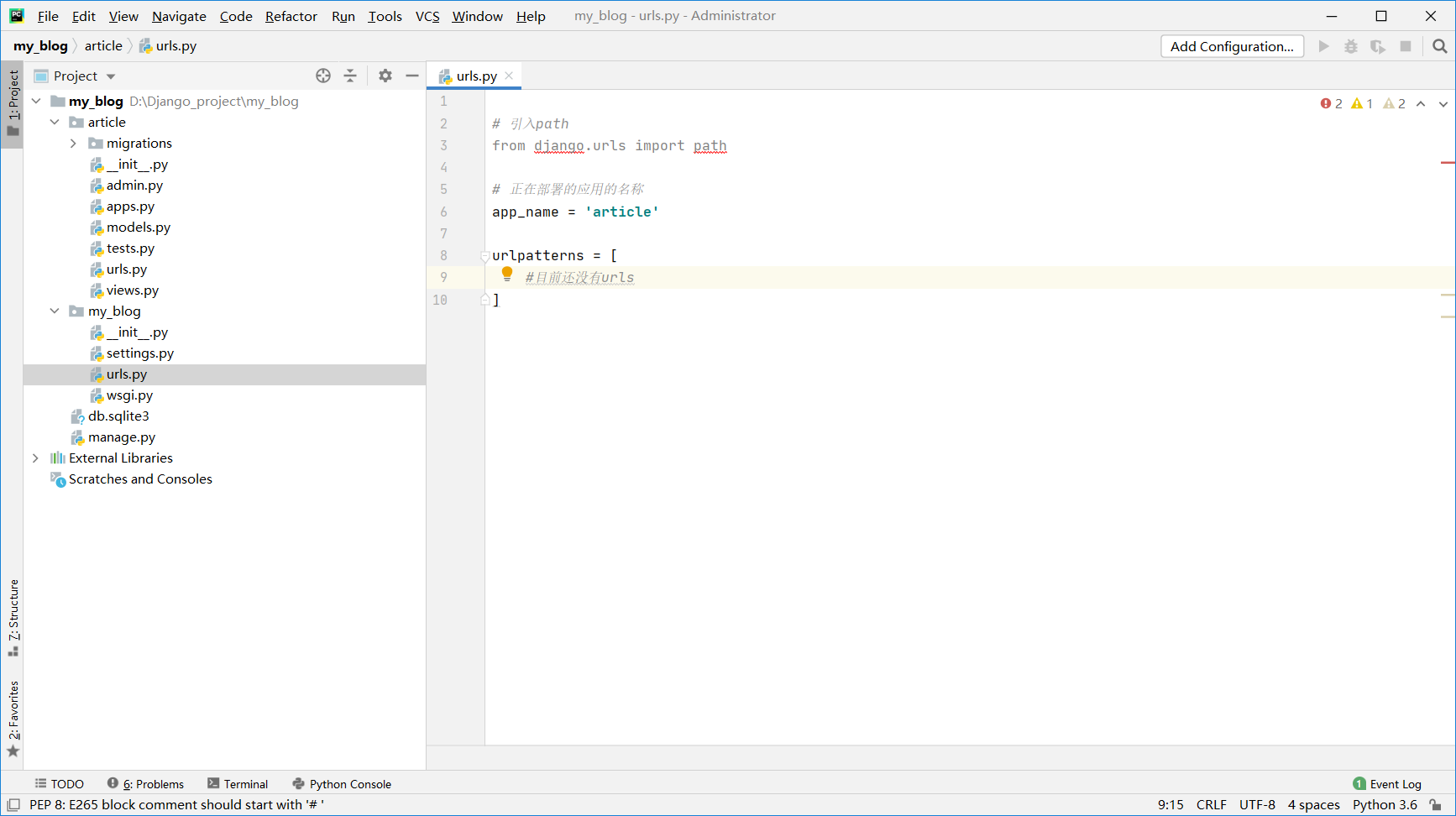The image size is (1456, 816).
Task: Open 4 spaces indent settings
Action: (1313, 804)
